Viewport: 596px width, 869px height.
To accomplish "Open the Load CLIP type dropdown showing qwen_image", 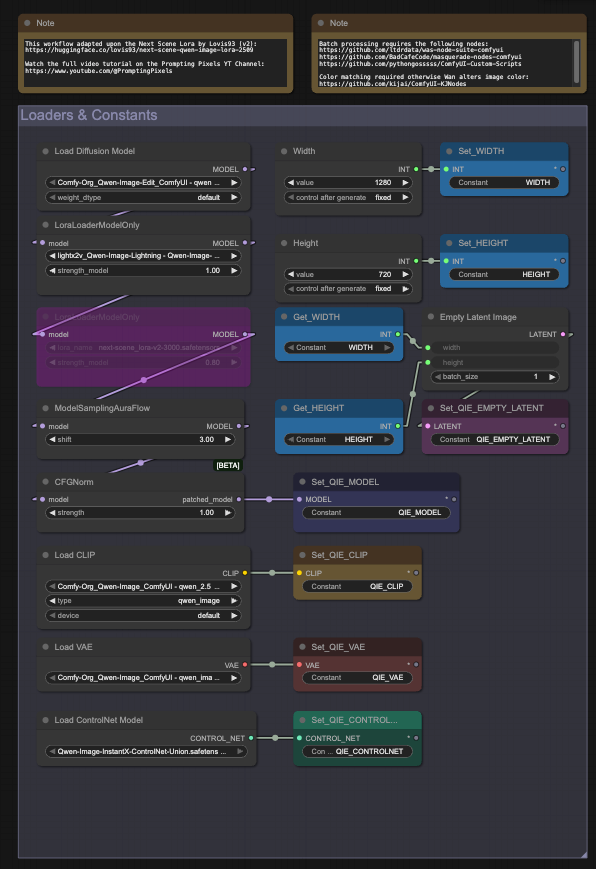I will (x=143, y=601).
